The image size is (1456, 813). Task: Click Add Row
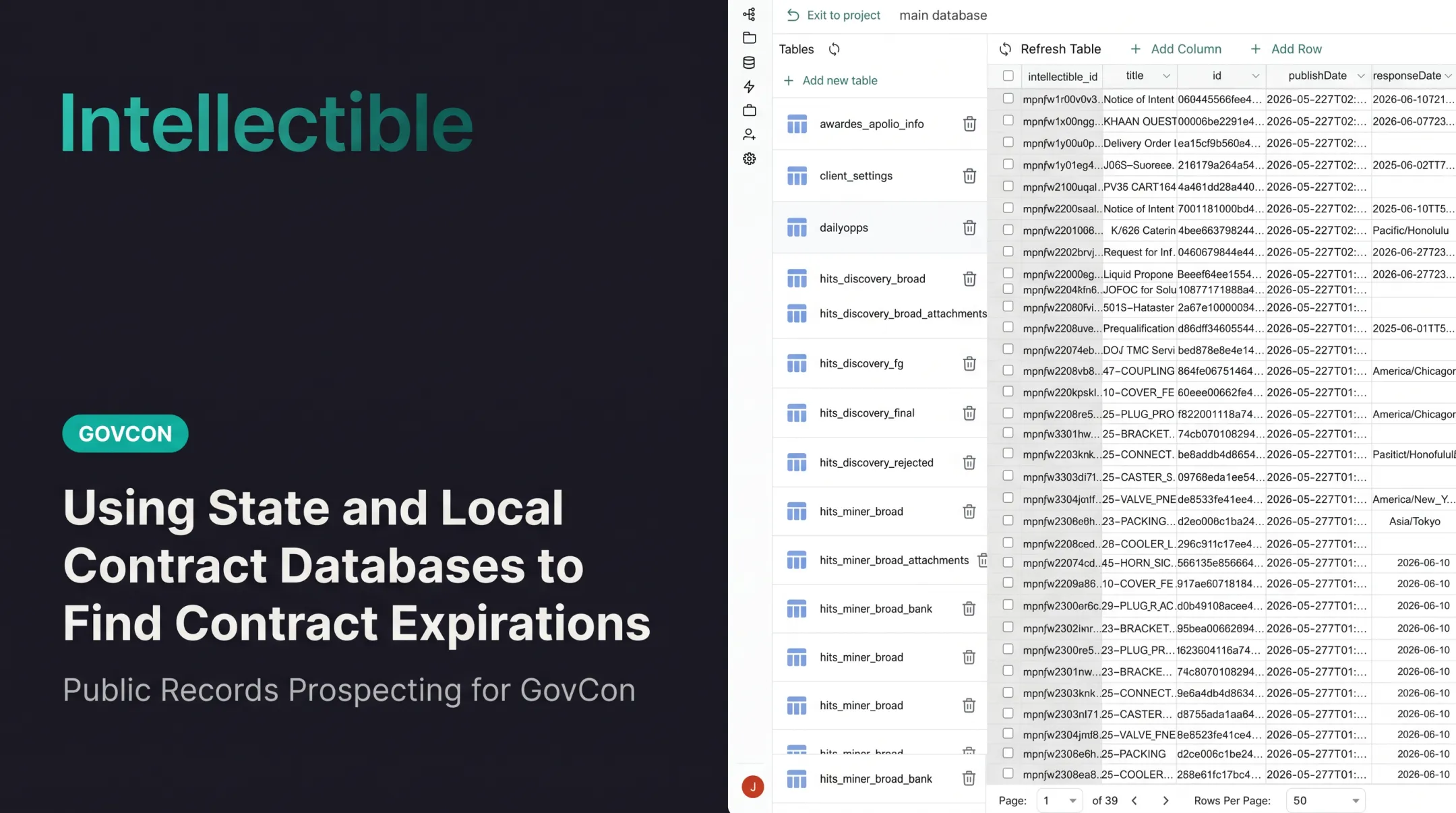tap(1286, 49)
